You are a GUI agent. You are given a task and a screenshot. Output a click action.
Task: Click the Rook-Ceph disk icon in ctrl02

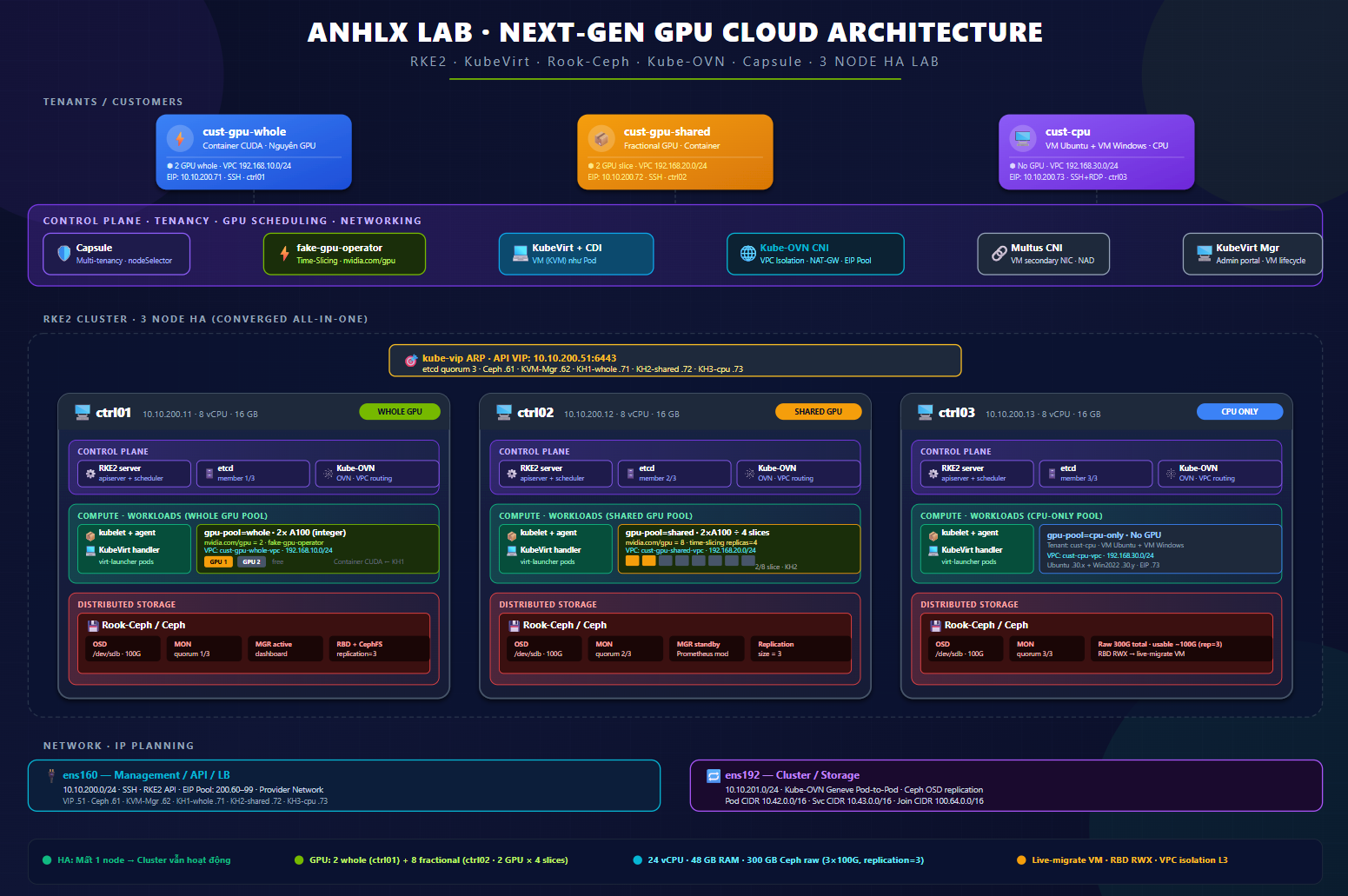tap(515, 625)
